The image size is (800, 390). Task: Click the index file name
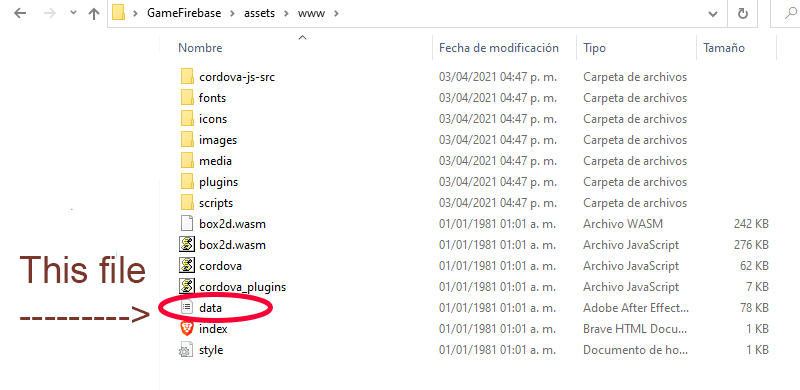213,329
